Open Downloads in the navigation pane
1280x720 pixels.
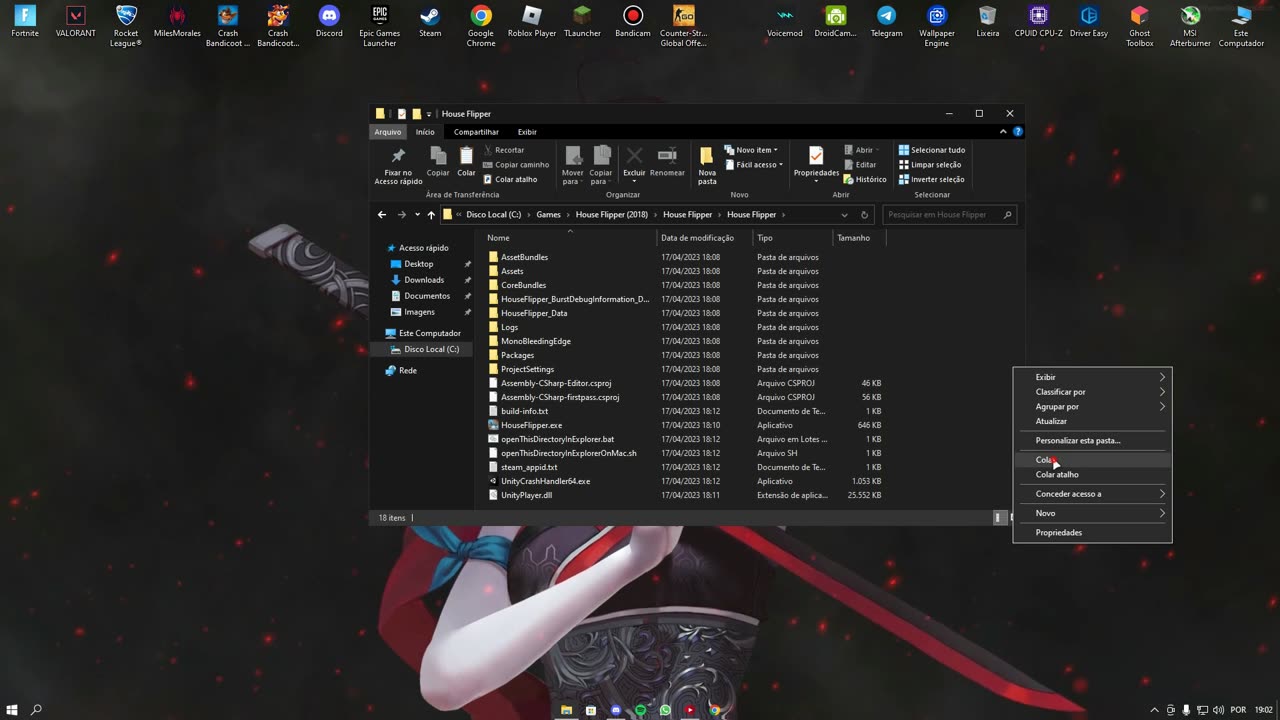pos(424,280)
